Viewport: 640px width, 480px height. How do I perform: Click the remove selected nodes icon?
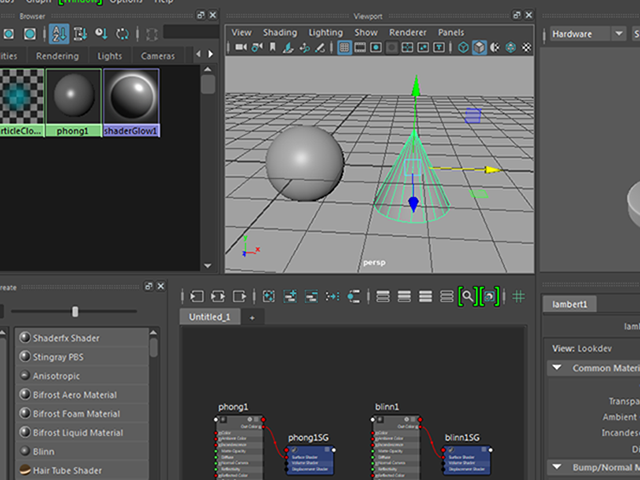pos(311,296)
